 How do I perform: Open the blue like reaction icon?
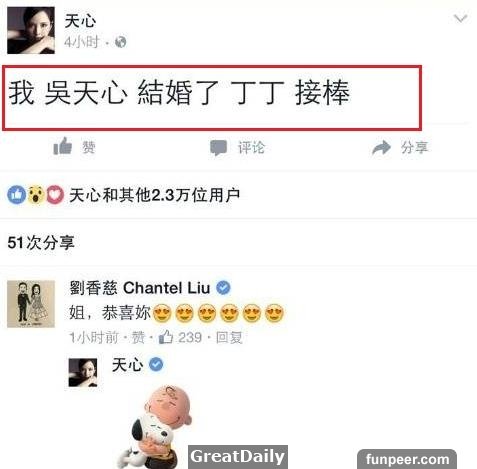[x=16, y=195]
